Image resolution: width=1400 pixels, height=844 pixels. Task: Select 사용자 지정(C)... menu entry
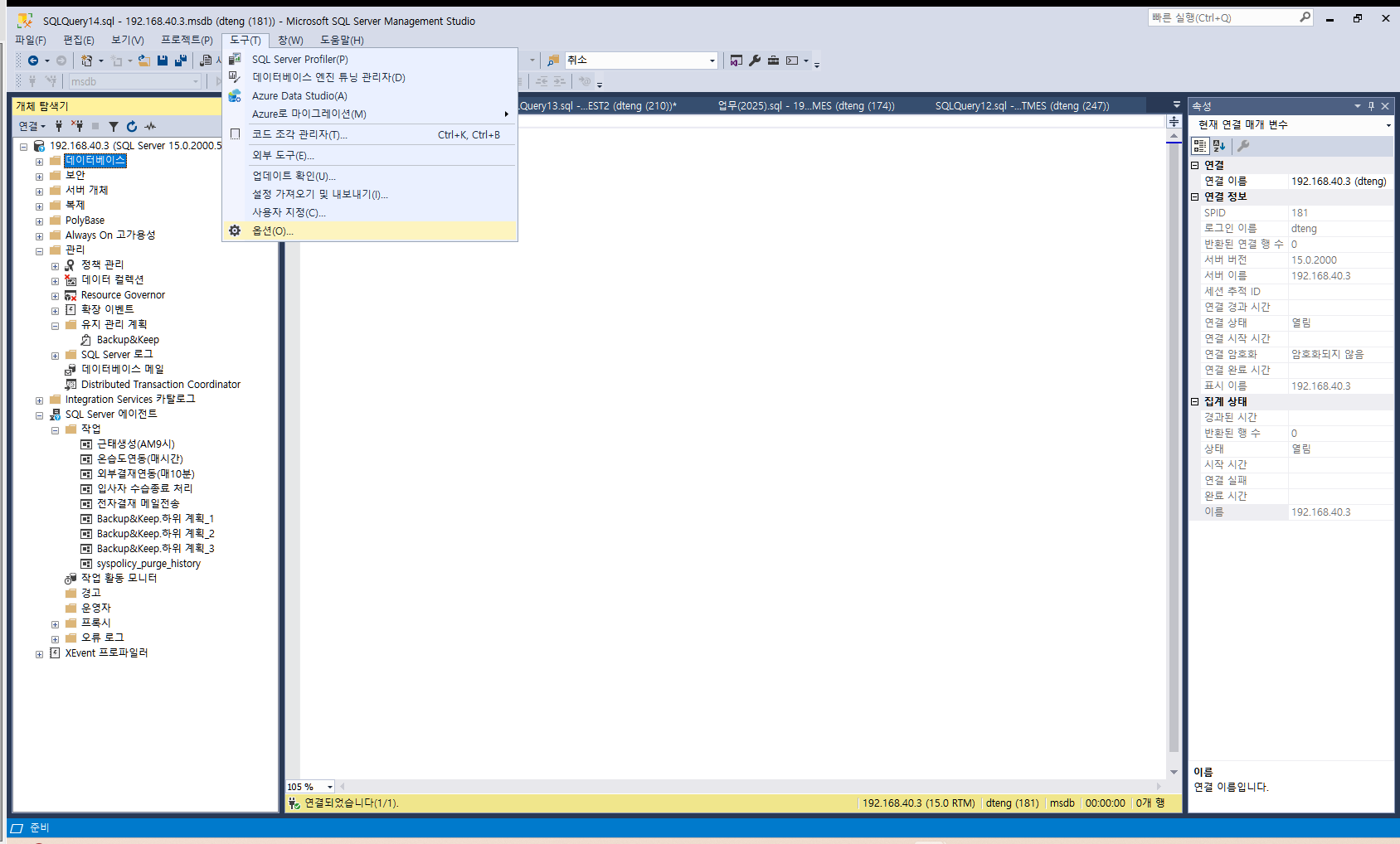tap(370, 212)
